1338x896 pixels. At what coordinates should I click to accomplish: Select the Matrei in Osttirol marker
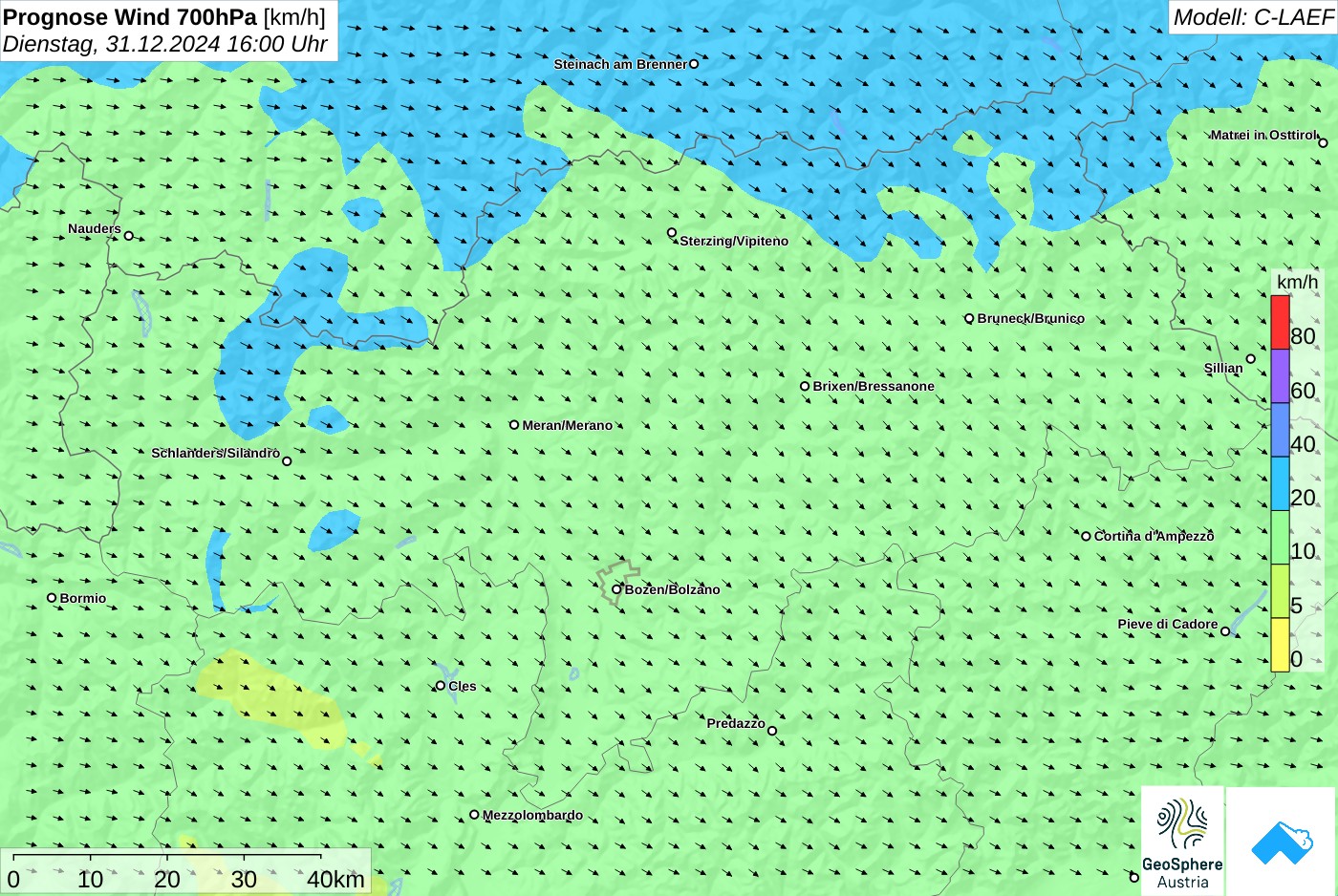tap(1323, 143)
